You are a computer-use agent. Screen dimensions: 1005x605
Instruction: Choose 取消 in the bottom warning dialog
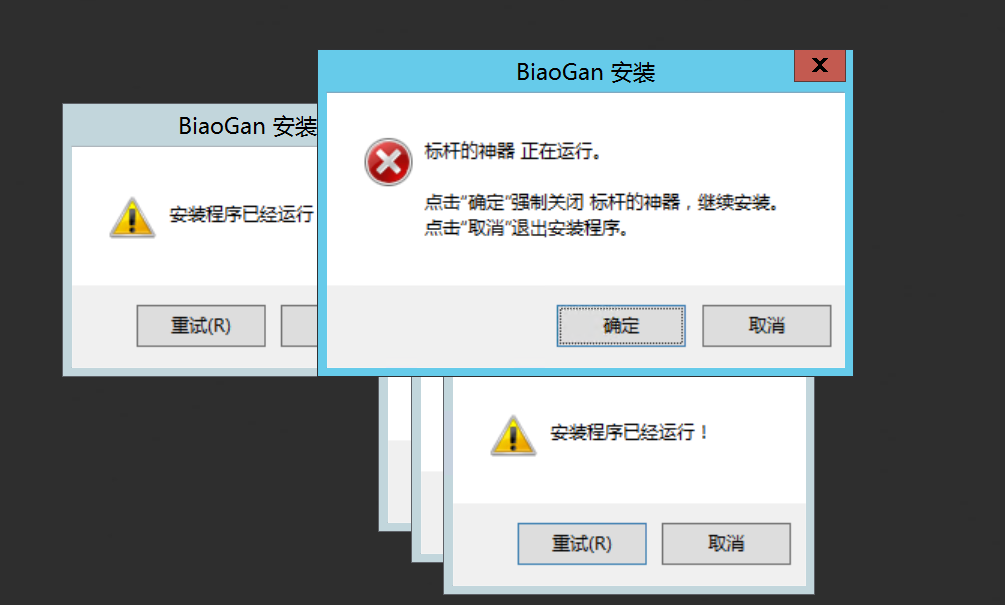click(726, 543)
